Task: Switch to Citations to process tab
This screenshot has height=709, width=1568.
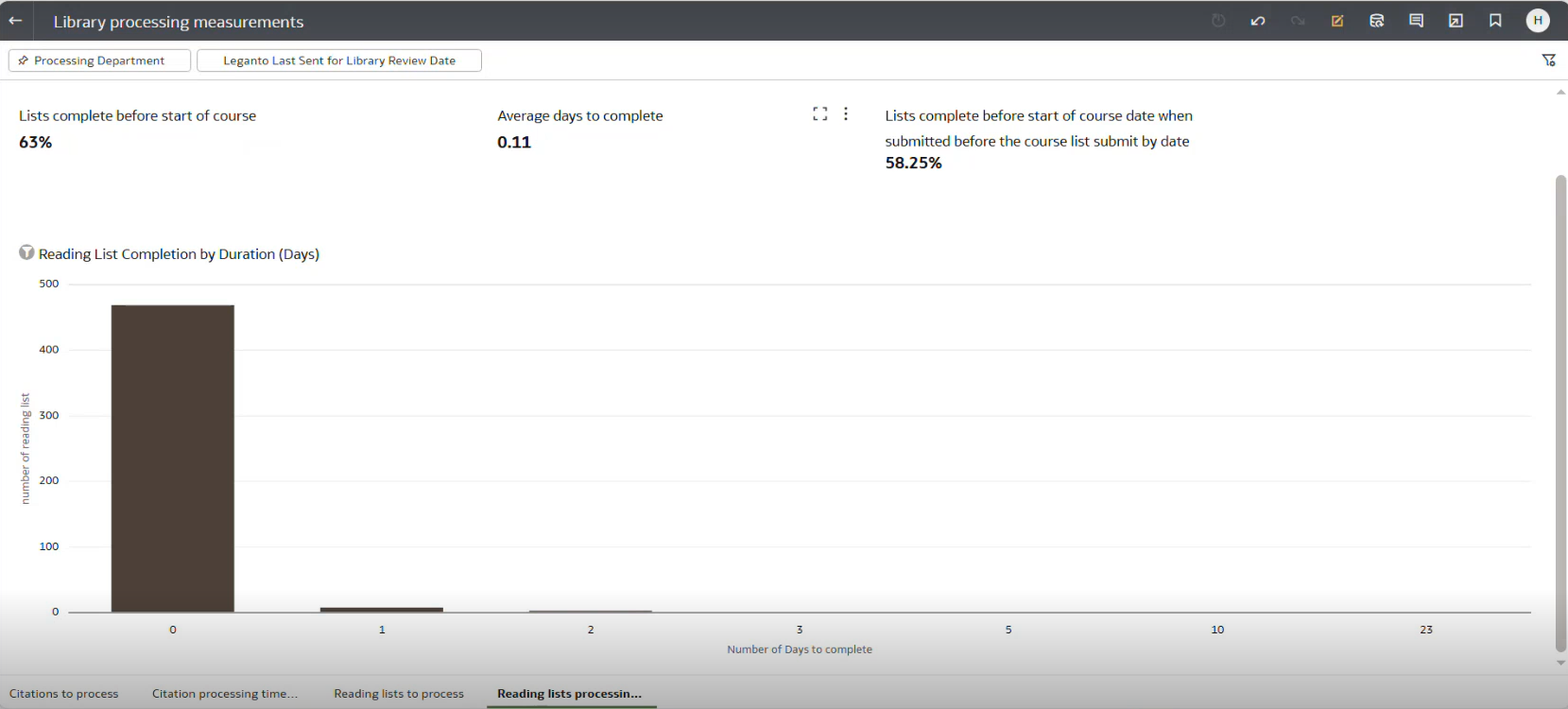Action: pyautogui.click(x=64, y=693)
